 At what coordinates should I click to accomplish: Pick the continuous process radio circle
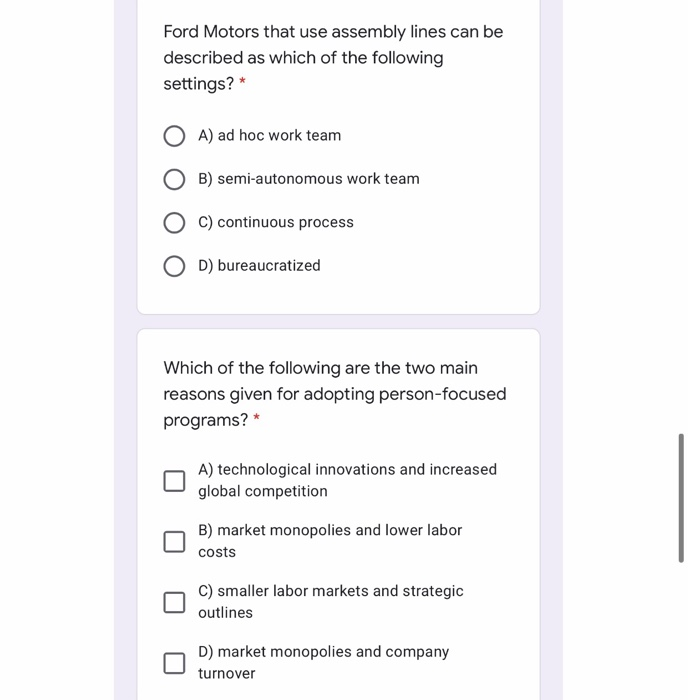click(x=174, y=223)
